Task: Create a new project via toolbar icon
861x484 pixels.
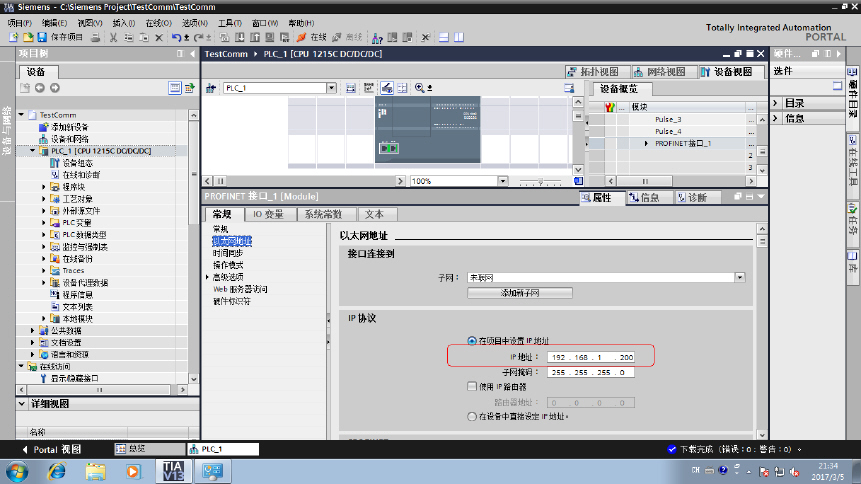Action: (13, 37)
